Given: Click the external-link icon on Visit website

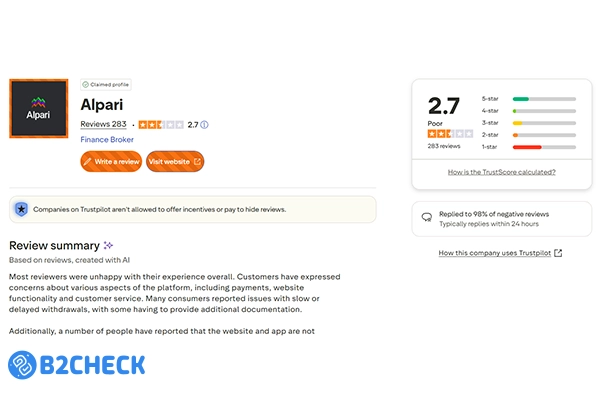Looking at the screenshot, I should [197, 161].
